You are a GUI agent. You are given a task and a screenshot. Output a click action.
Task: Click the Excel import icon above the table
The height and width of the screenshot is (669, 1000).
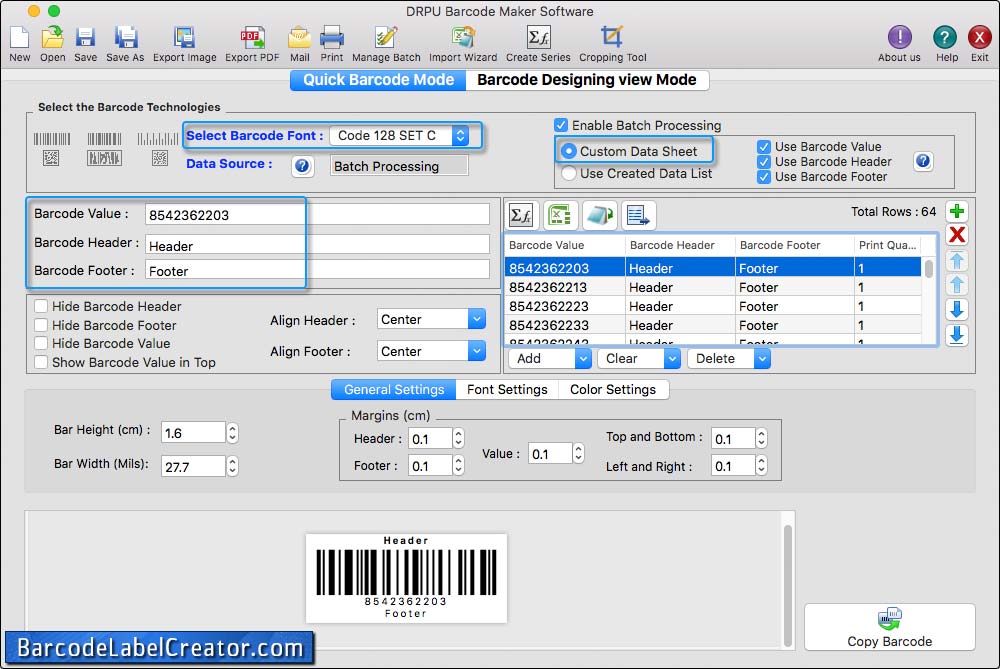(x=560, y=216)
